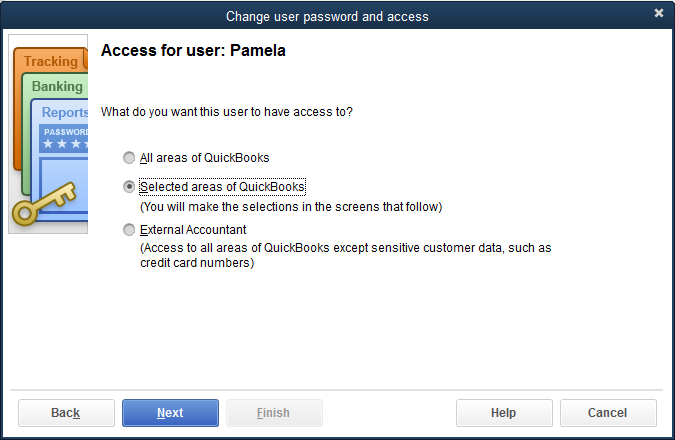The image size is (675, 440).
Task: Click the 'Change user password and access' title bar
Action: 327,16
